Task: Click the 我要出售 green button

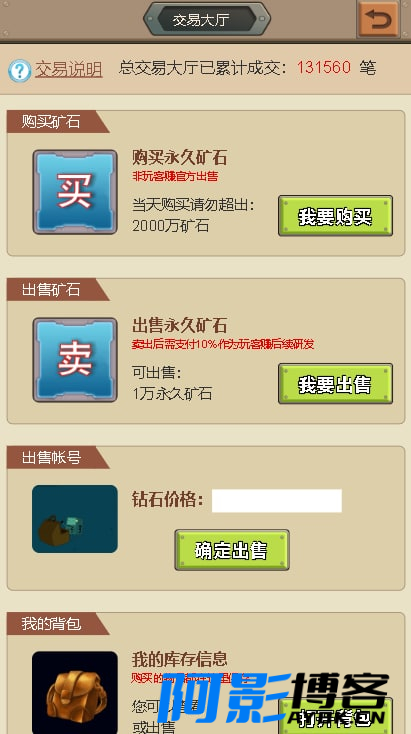Action: click(x=335, y=384)
